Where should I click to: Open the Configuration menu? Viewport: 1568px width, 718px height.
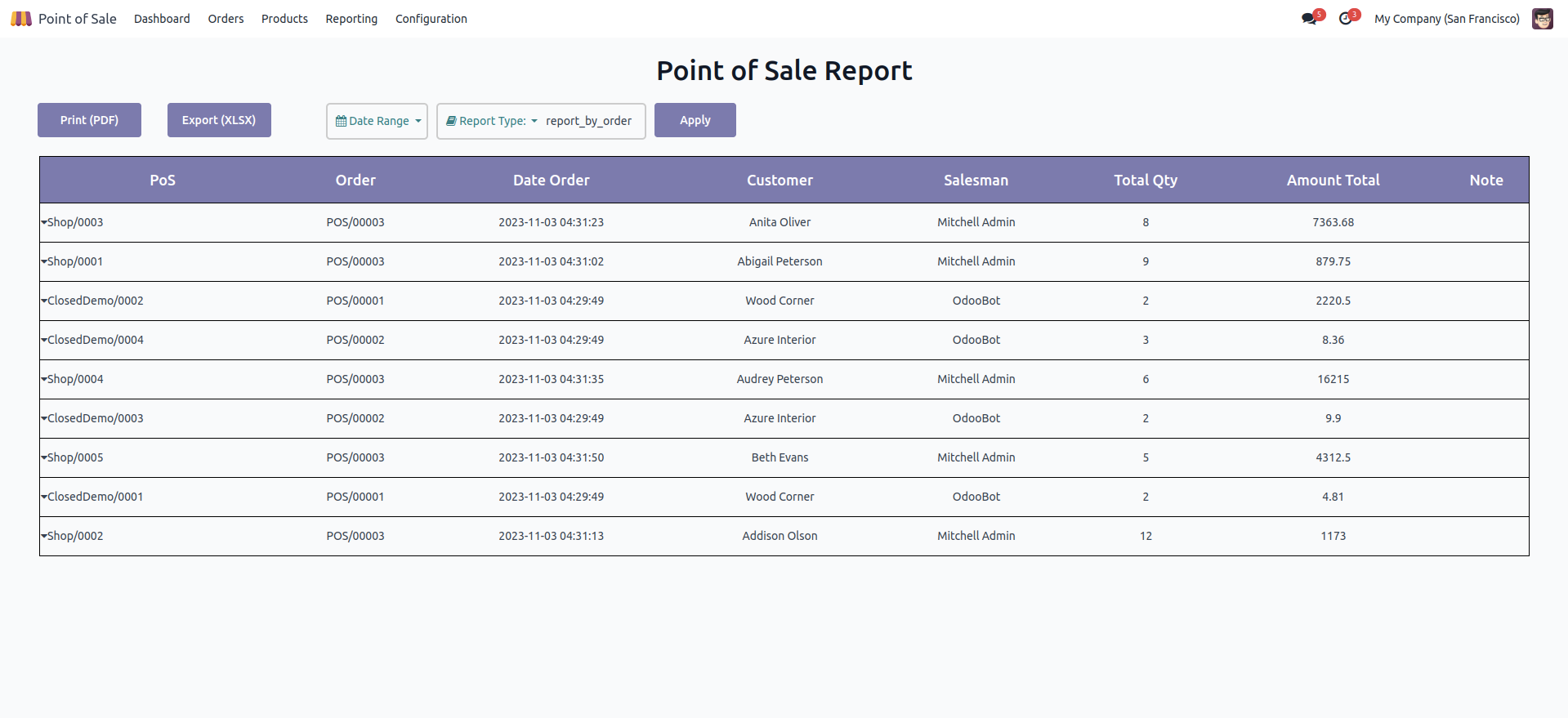point(431,19)
